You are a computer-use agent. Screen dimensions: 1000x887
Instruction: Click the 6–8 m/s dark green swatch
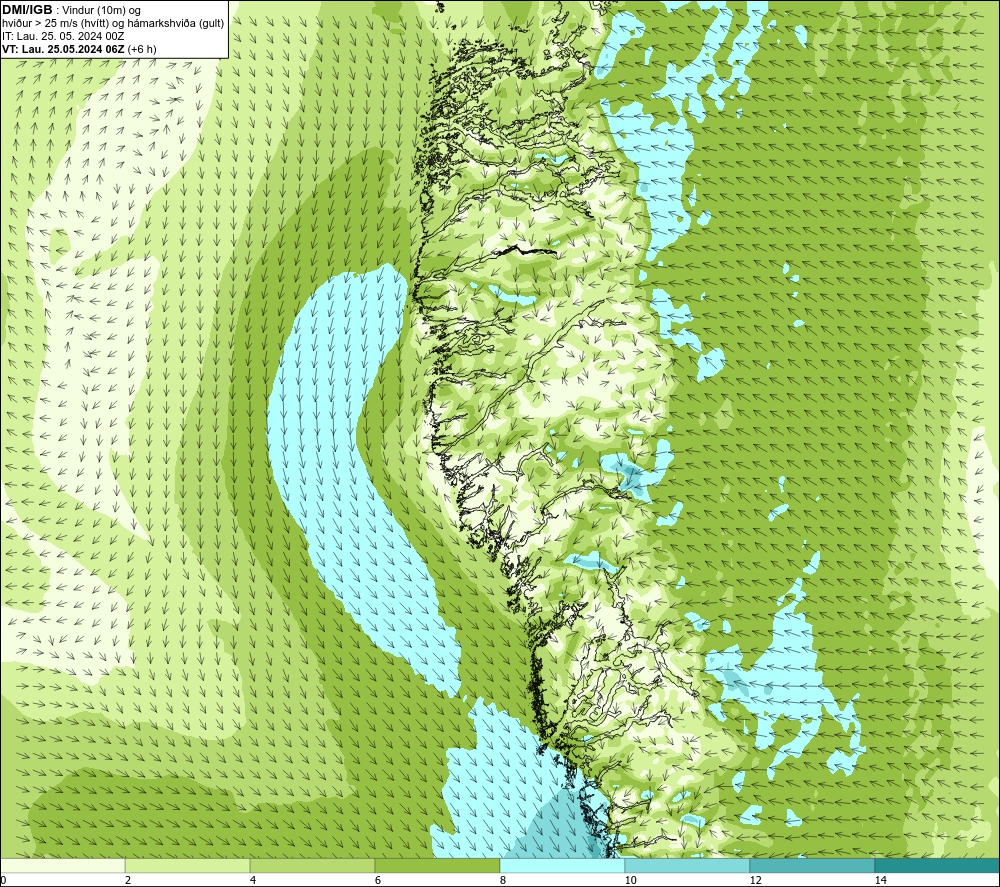tap(438, 865)
